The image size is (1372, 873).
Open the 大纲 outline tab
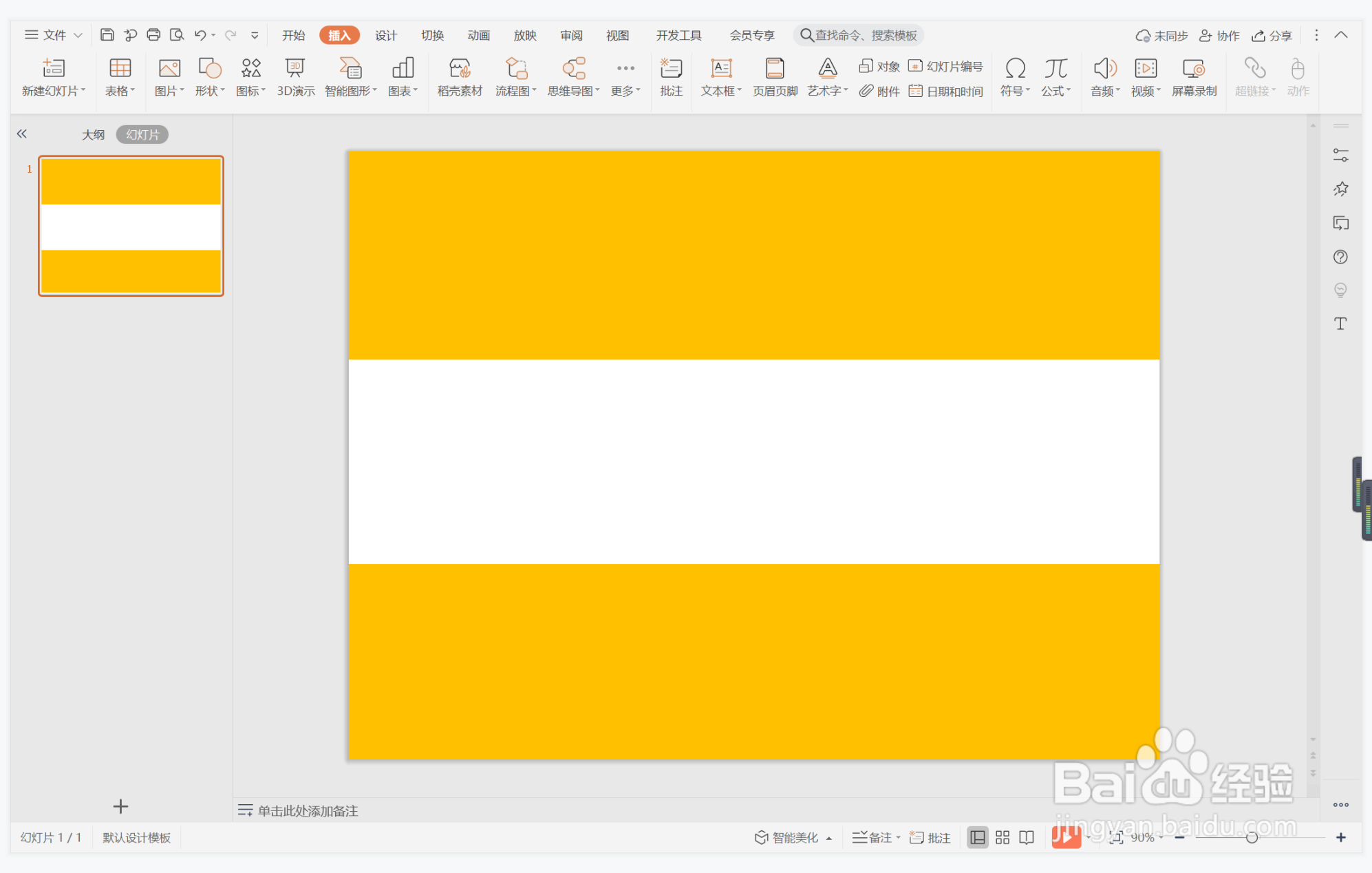point(93,135)
